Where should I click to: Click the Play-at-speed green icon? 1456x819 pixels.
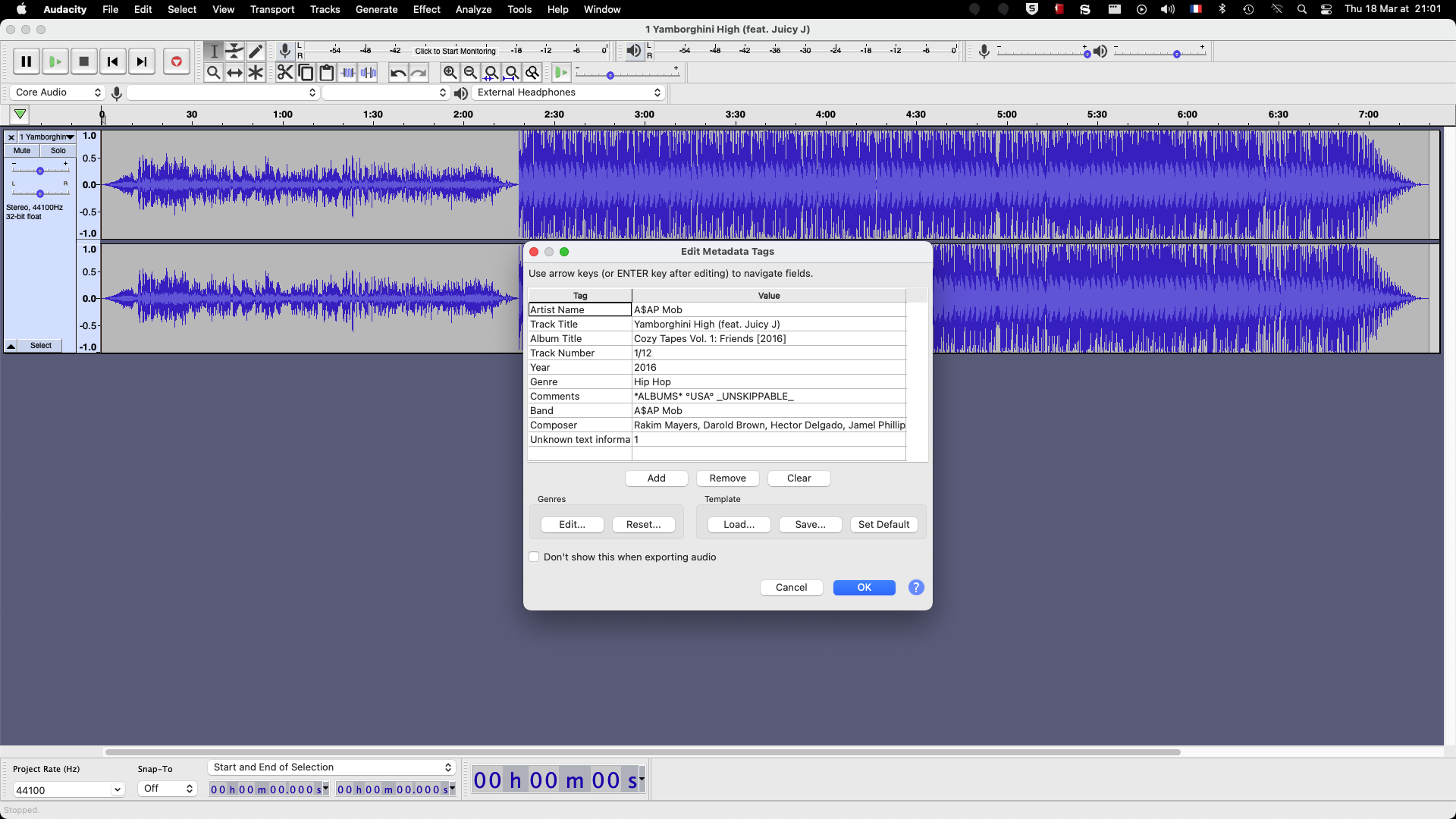561,73
